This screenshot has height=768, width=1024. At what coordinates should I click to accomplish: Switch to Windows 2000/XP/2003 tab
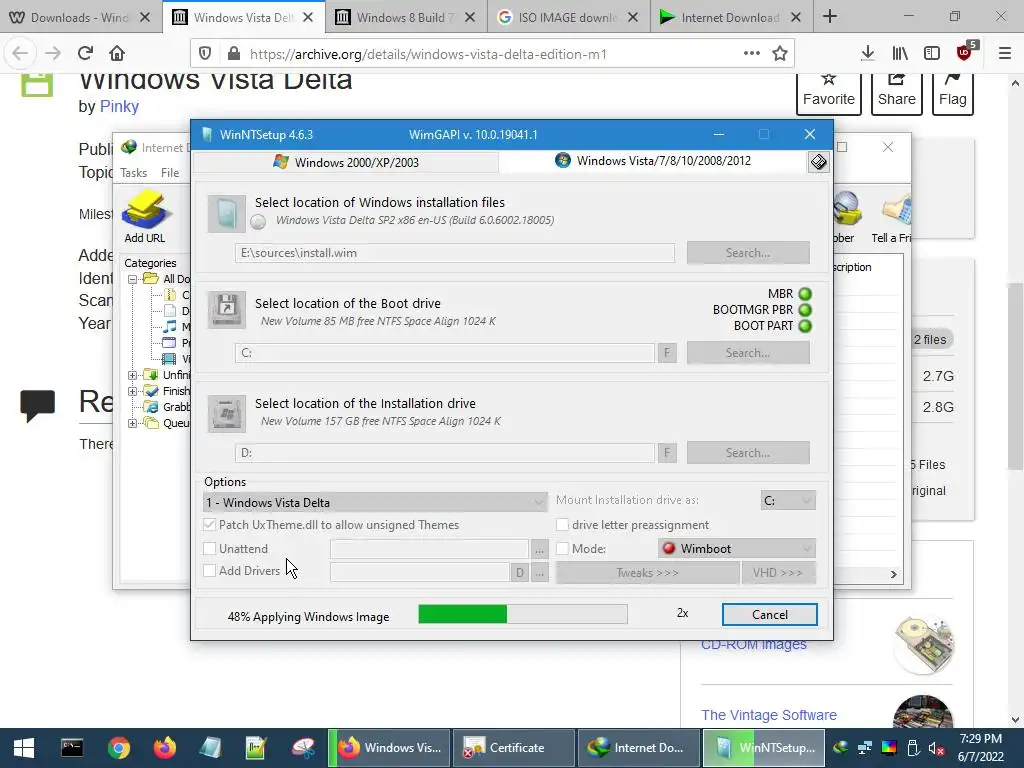(346, 162)
